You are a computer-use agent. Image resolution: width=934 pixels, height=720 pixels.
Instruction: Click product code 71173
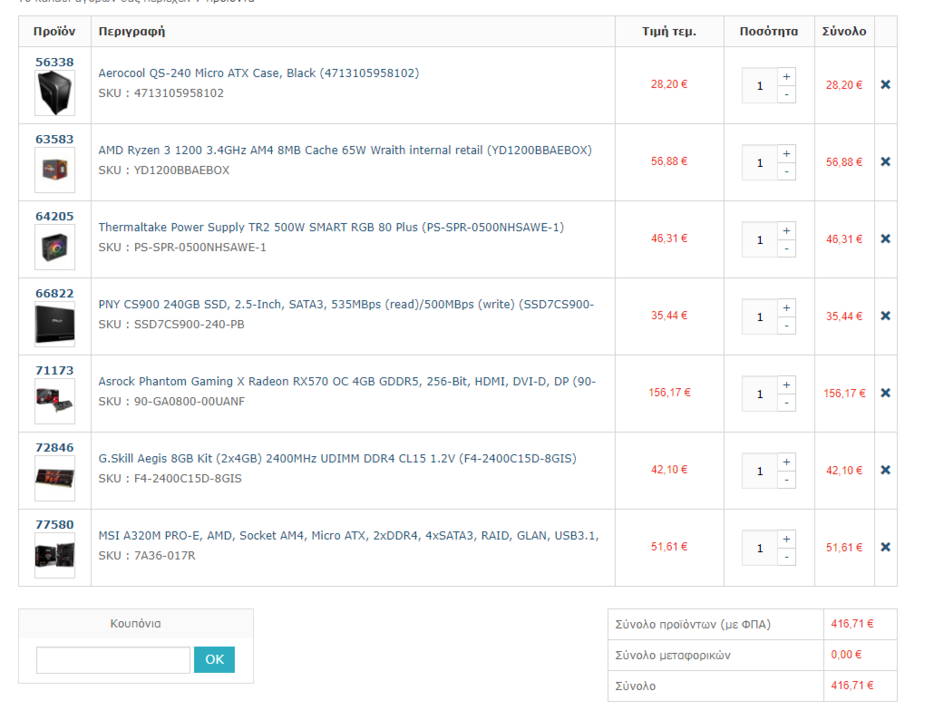pos(54,370)
